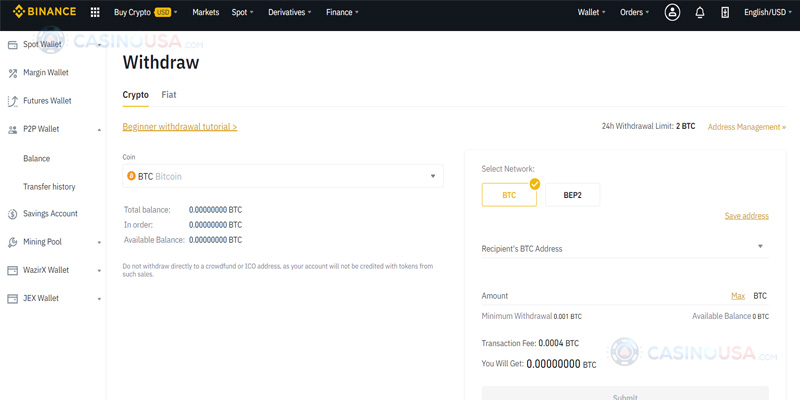Open Transfer history in sidebar
The height and width of the screenshot is (400, 800).
point(49,187)
